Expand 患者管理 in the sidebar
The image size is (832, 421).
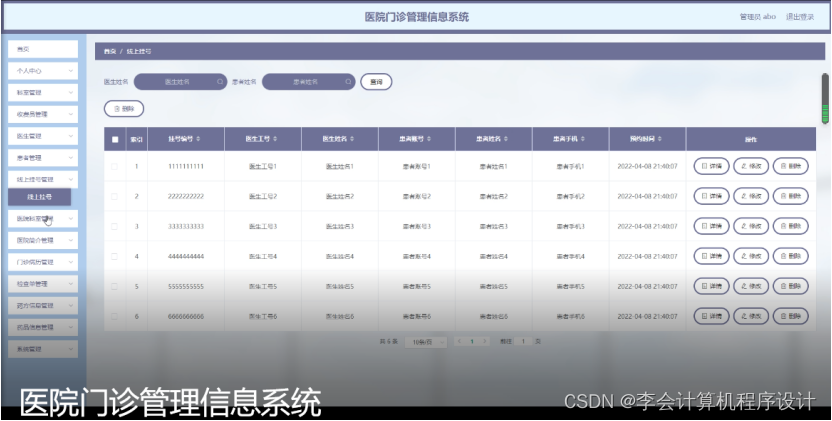coord(43,158)
